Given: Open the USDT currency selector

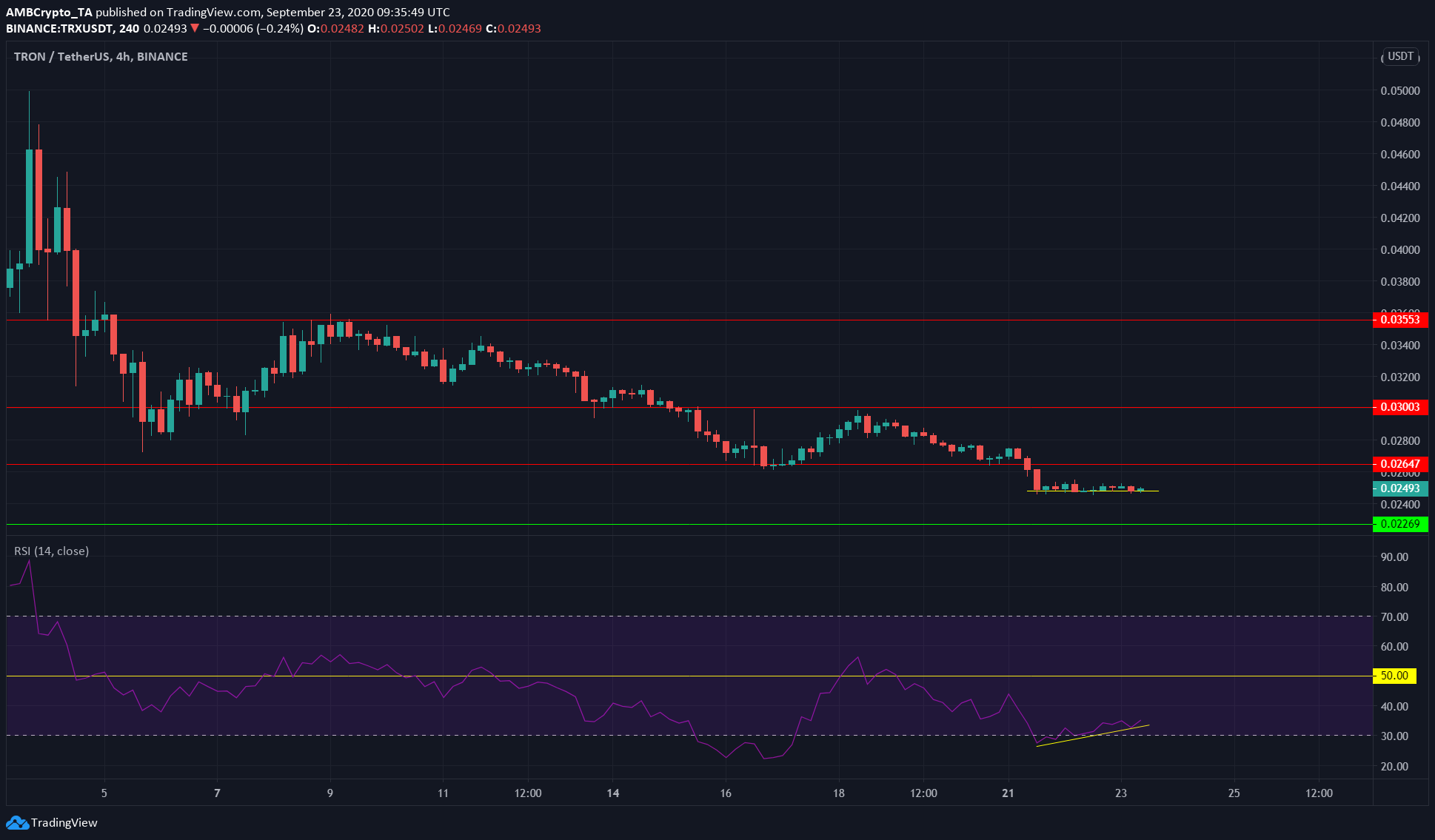Looking at the screenshot, I should 1399,57.
